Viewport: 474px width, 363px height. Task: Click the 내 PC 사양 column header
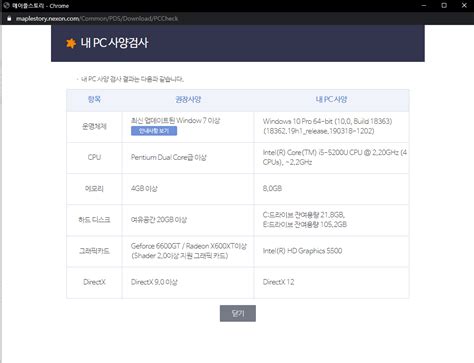point(331,99)
